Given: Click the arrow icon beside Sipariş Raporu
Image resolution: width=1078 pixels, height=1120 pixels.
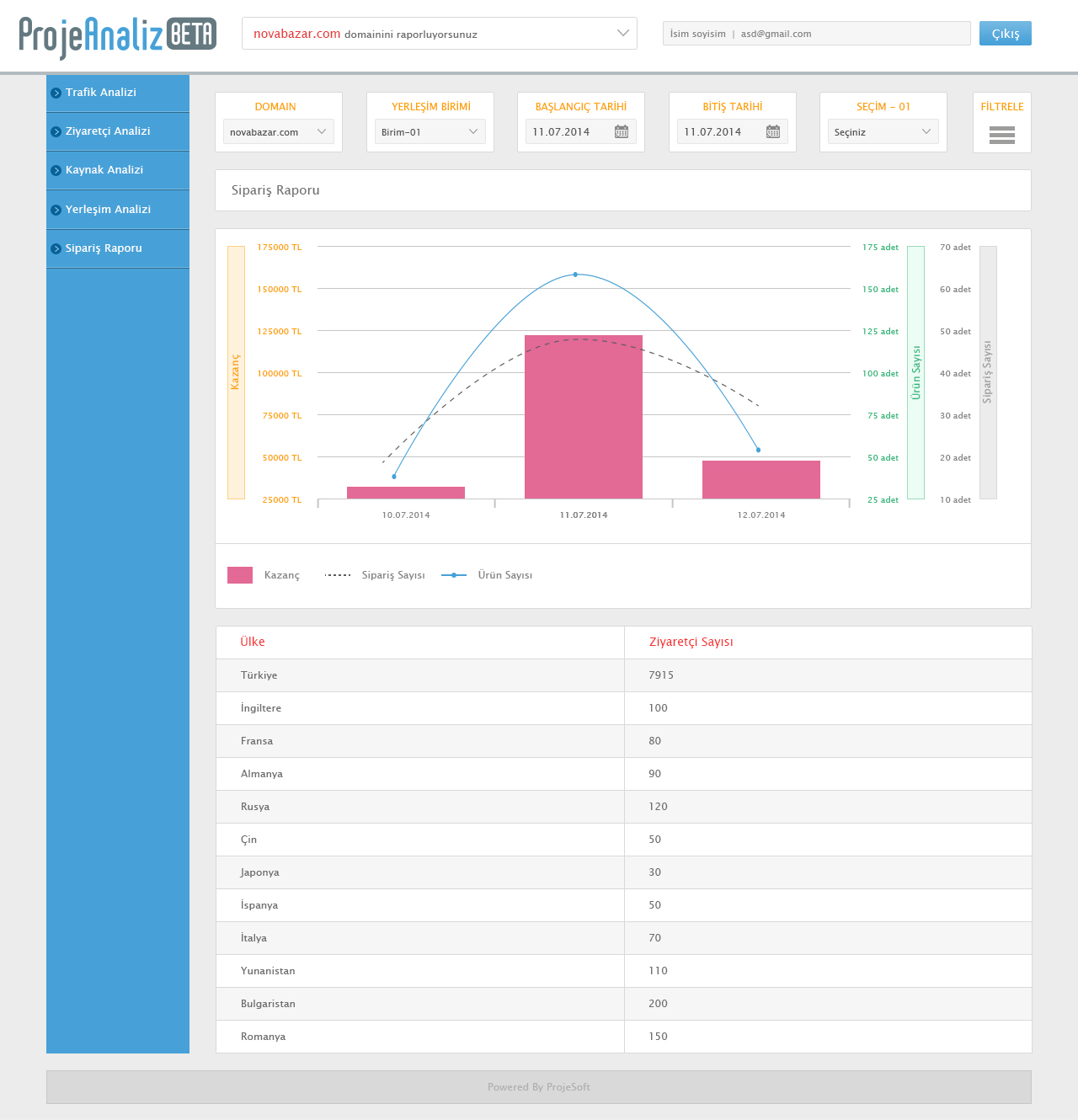Looking at the screenshot, I should pos(56,248).
